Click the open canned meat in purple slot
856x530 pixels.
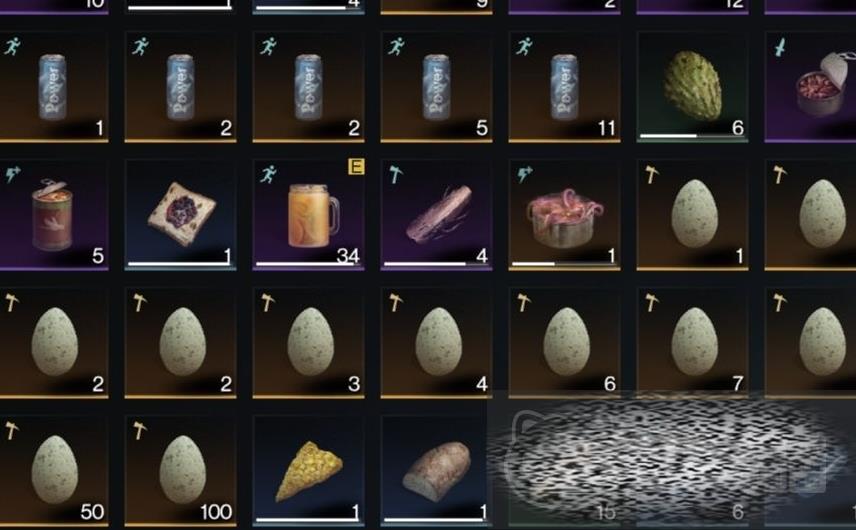[x=810, y=87]
